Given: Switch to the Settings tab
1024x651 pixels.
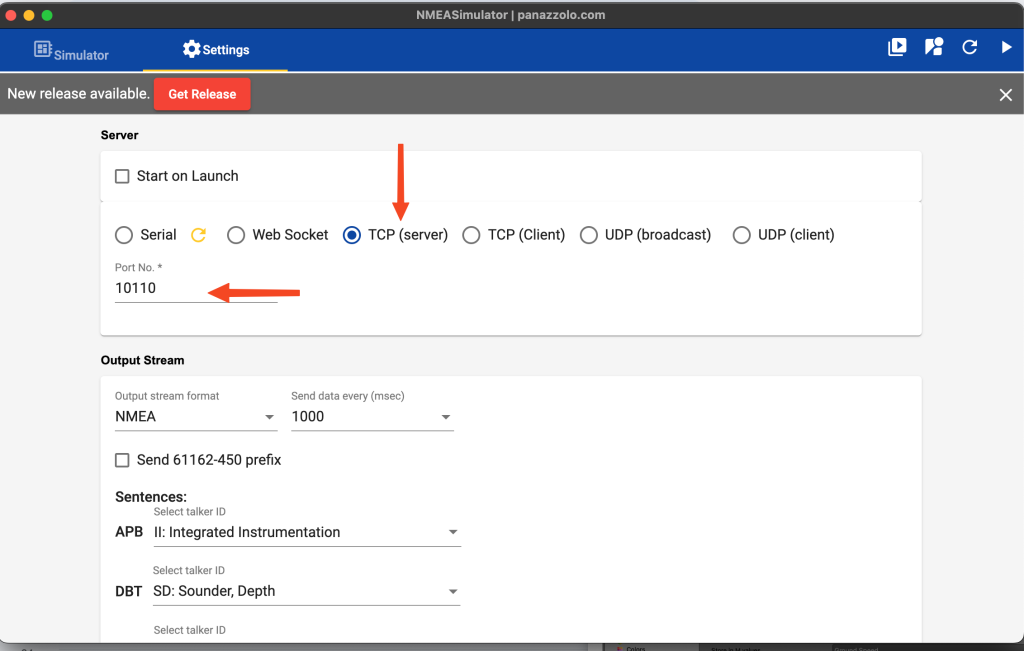Looking at the screenshot, I should coord(216,50).
